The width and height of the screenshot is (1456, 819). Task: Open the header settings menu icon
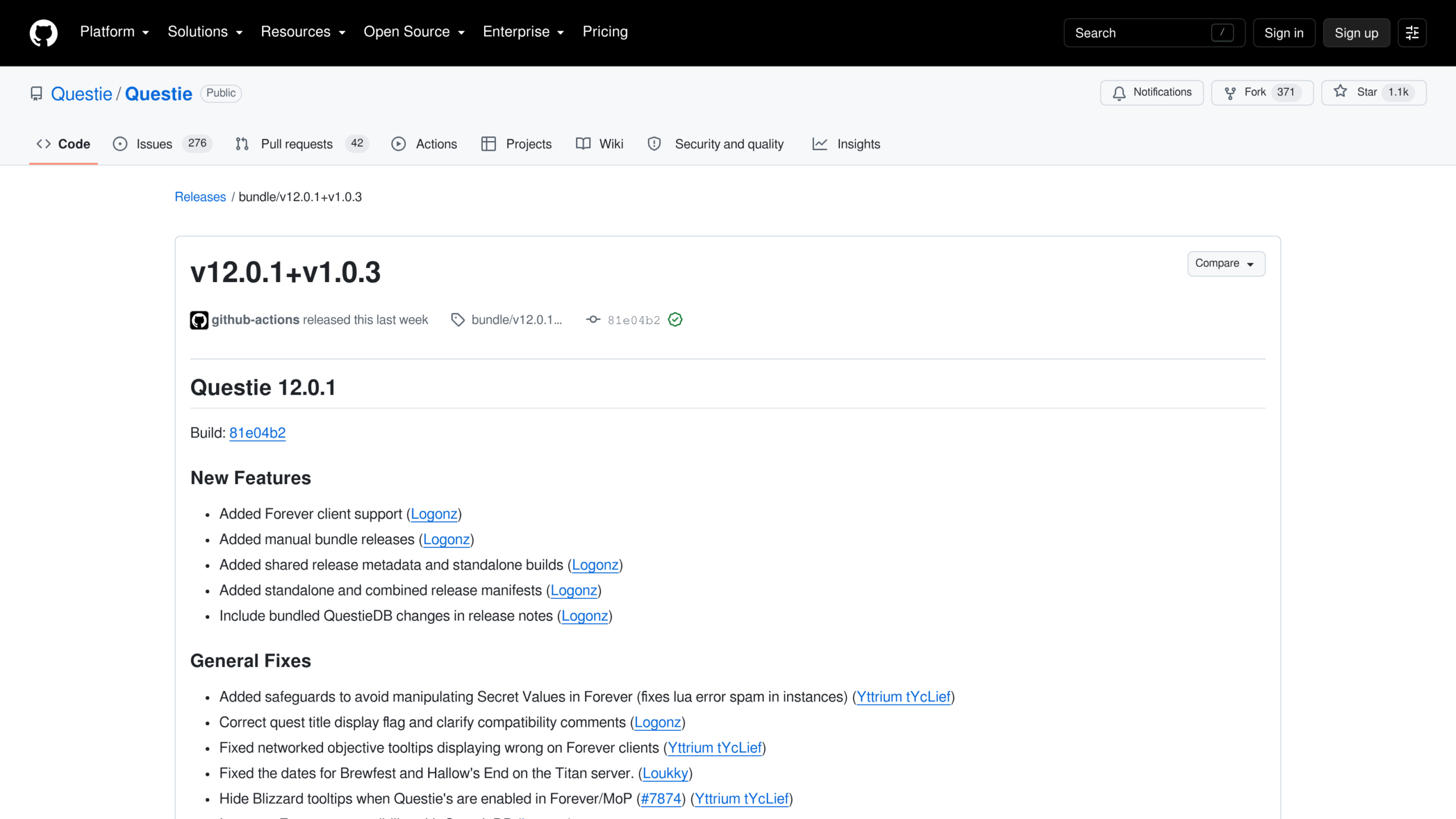click(x=1412, y=32)
